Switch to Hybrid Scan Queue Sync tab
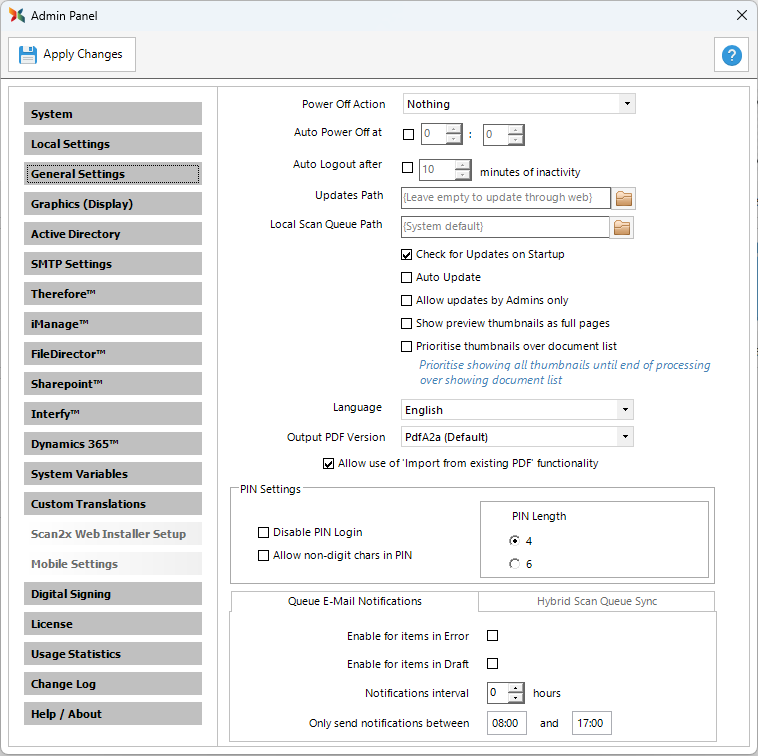The height and width of the screenshot is (756, 758). click(x=597, y=601)
